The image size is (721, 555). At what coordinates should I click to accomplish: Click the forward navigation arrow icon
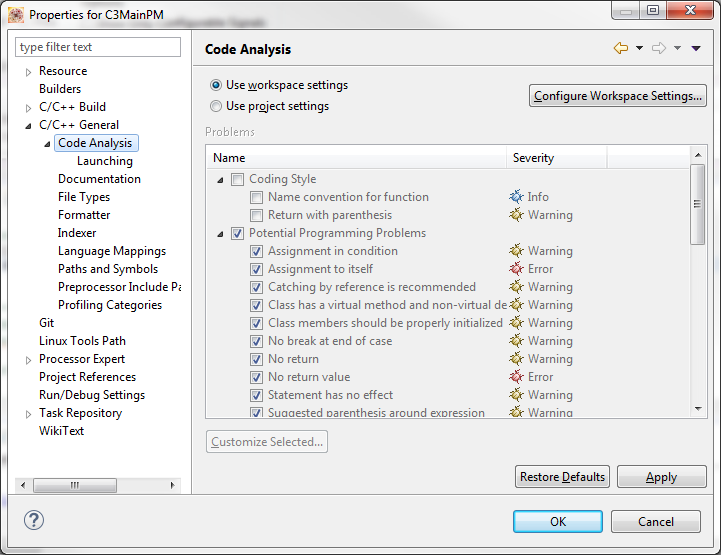pyautogui.click(x=659, y=49)
